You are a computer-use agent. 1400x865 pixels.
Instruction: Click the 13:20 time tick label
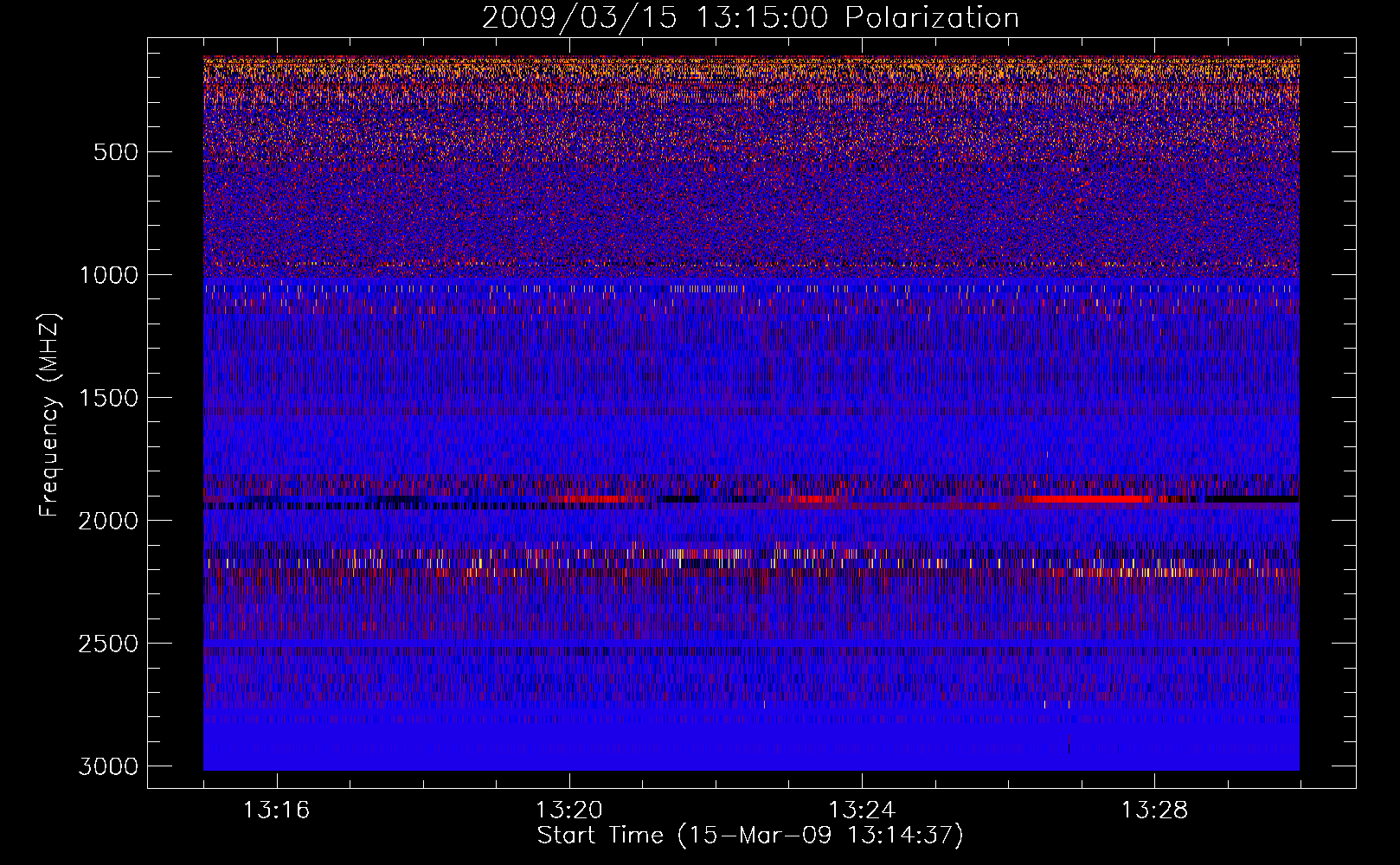pos(568,811)
